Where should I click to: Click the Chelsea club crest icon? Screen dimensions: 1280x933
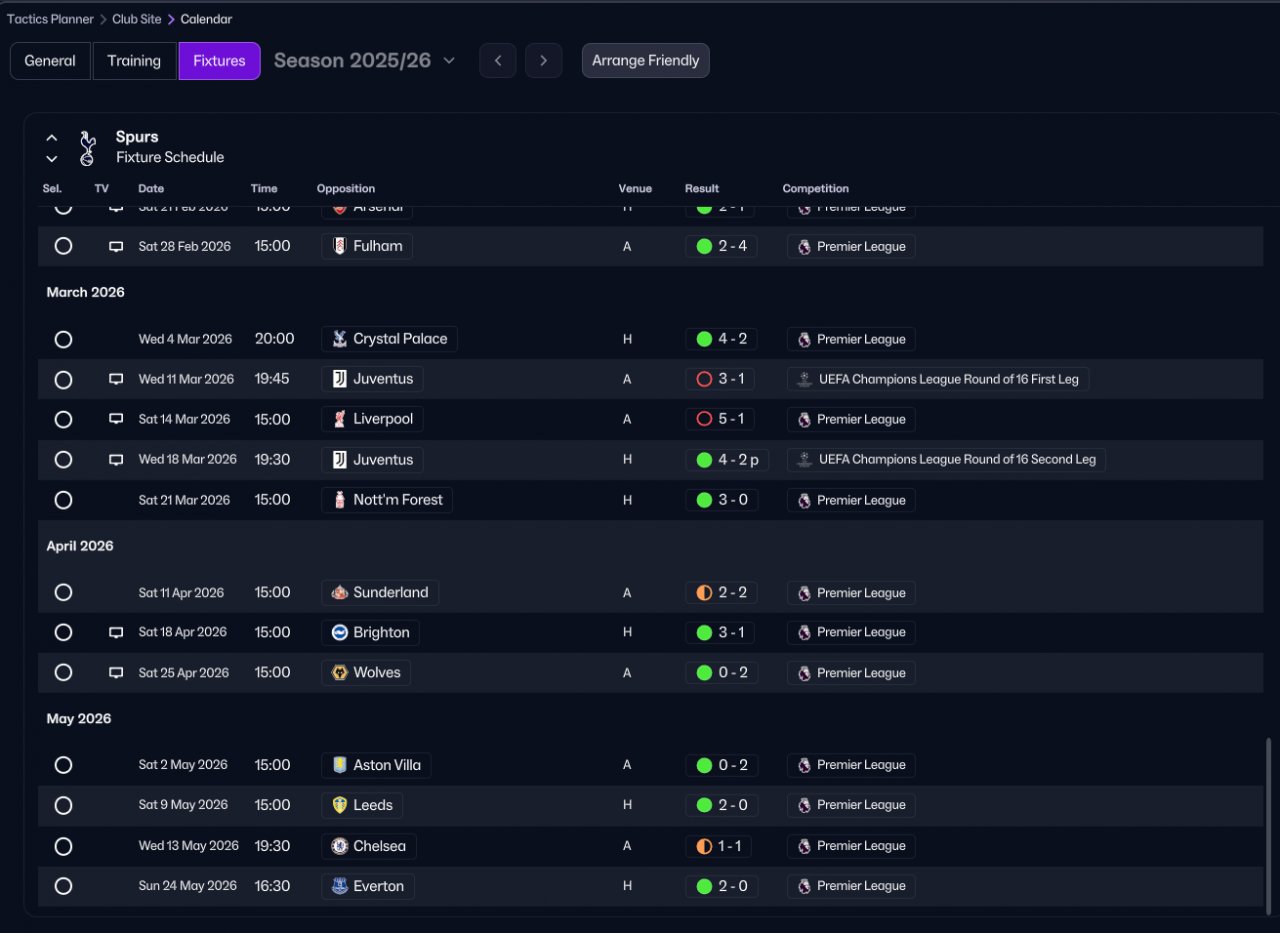point(340,846)
